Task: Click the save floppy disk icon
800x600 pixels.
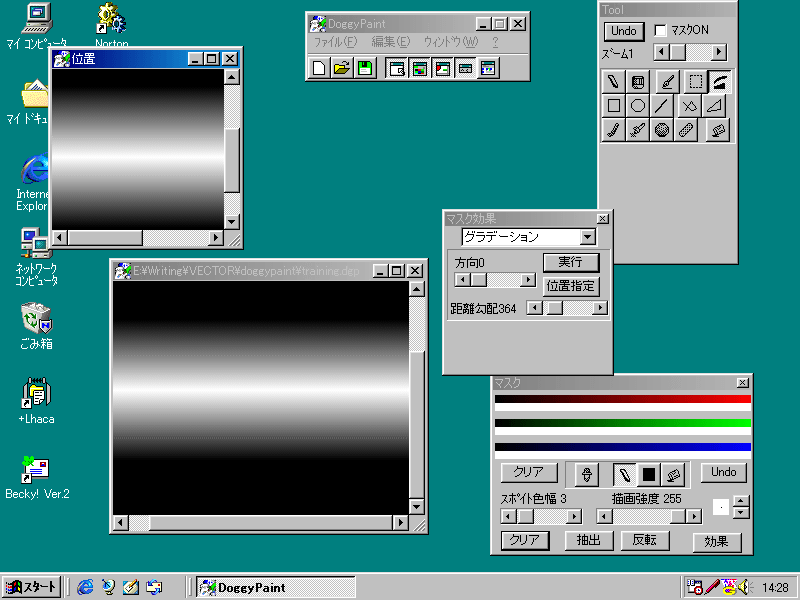Action: pos(365,68)
